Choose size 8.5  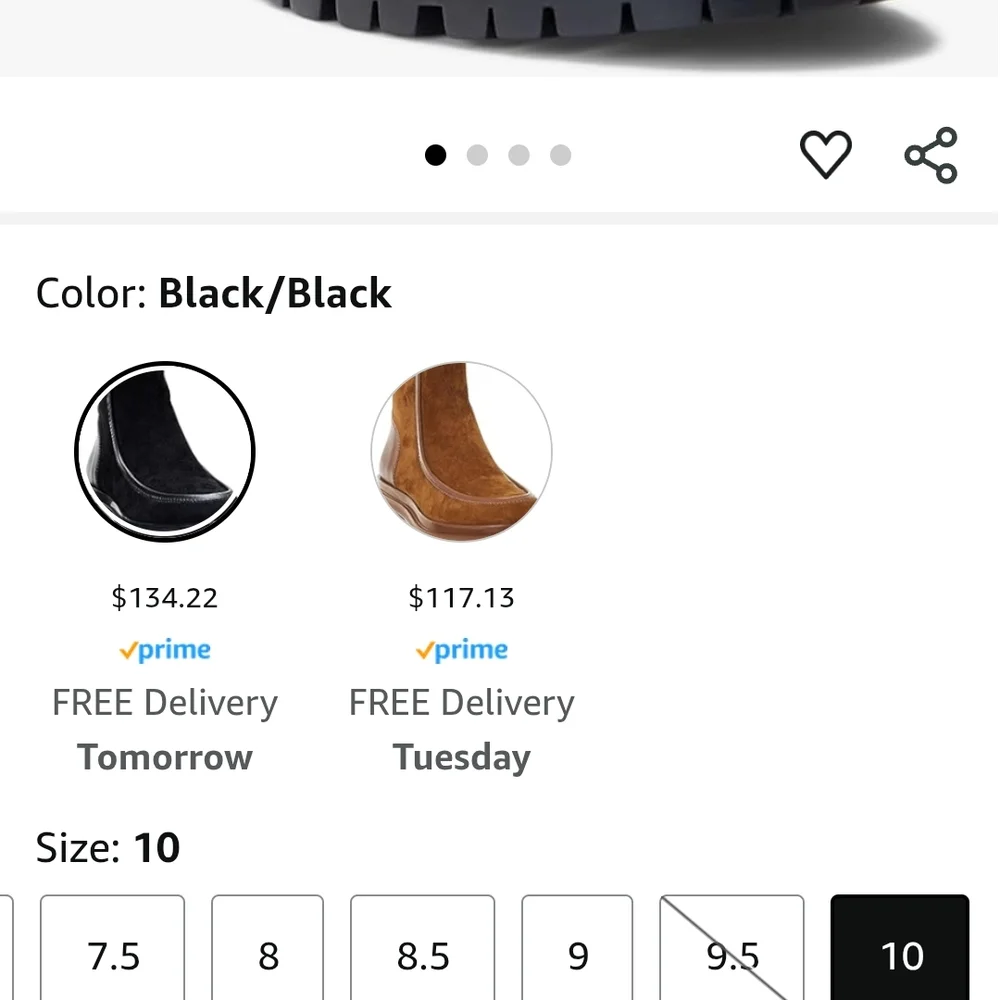click(x=423, y=955)
